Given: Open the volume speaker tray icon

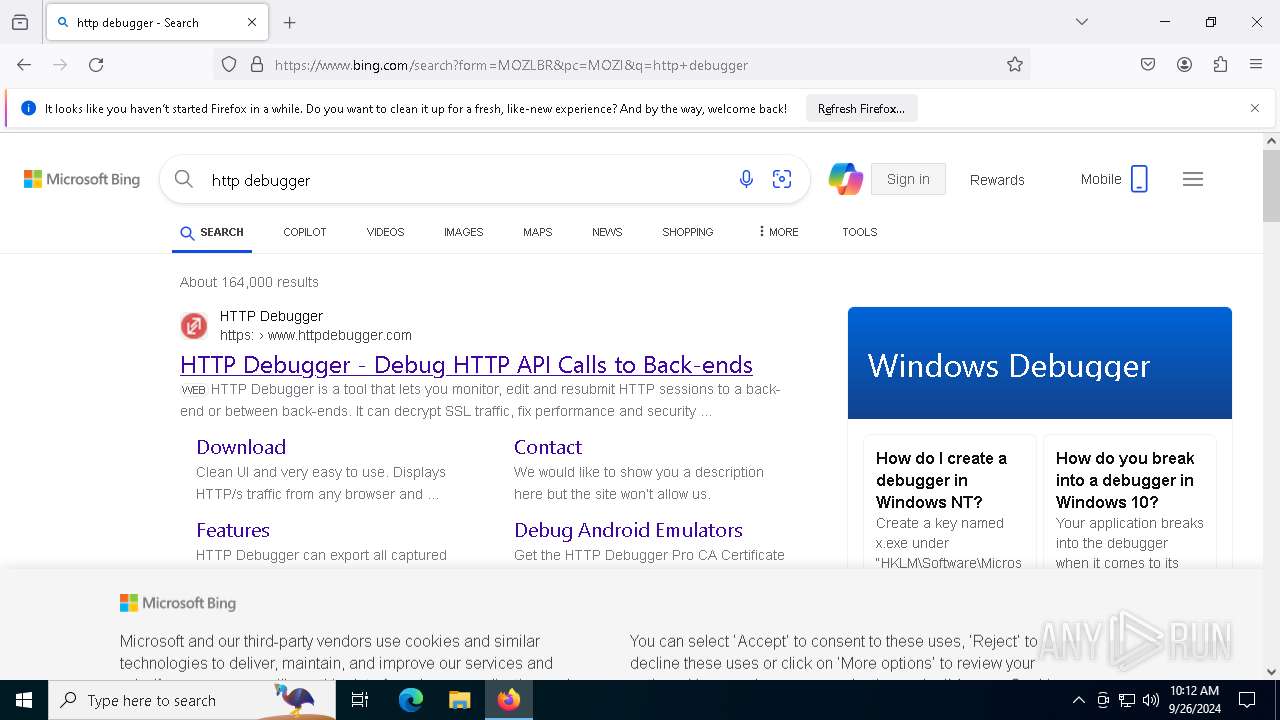Looking at the screenshot, I should click(x=1151, y=700).
